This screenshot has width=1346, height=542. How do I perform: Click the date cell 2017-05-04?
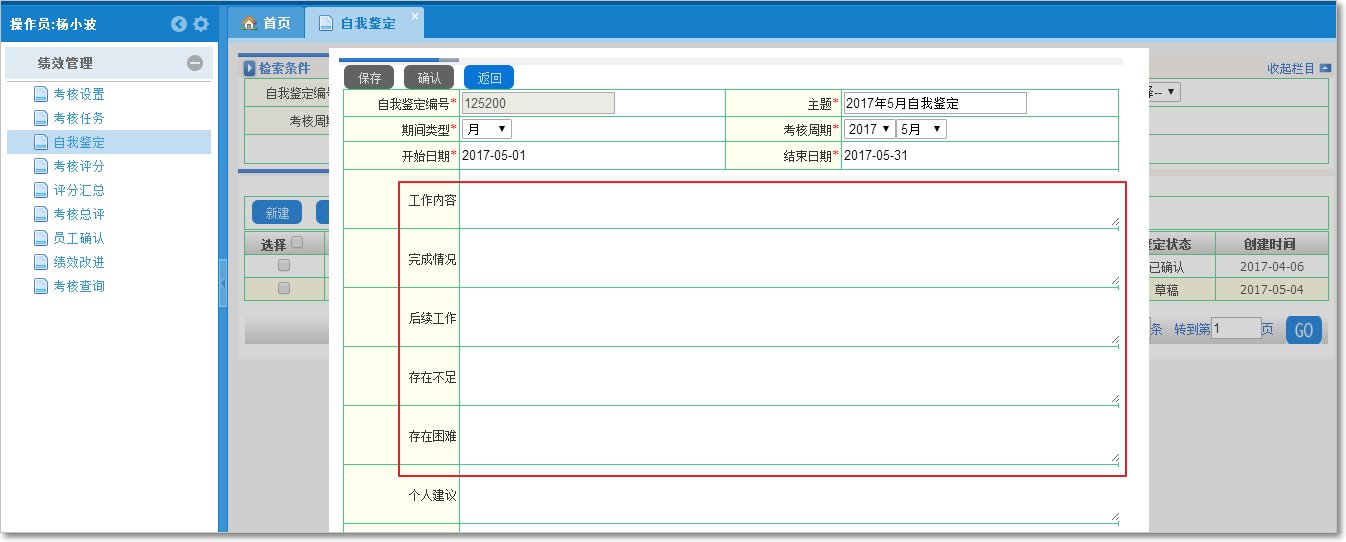tap(1272, 289)
